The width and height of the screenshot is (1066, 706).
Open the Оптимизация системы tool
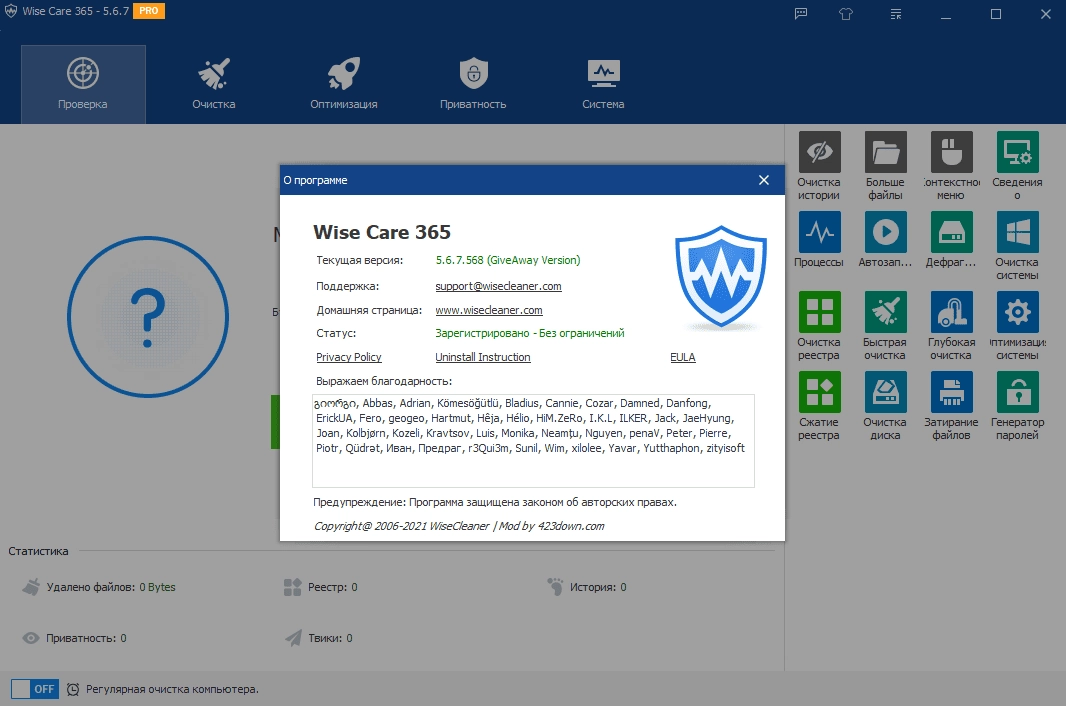click(x=1017, y=326)
